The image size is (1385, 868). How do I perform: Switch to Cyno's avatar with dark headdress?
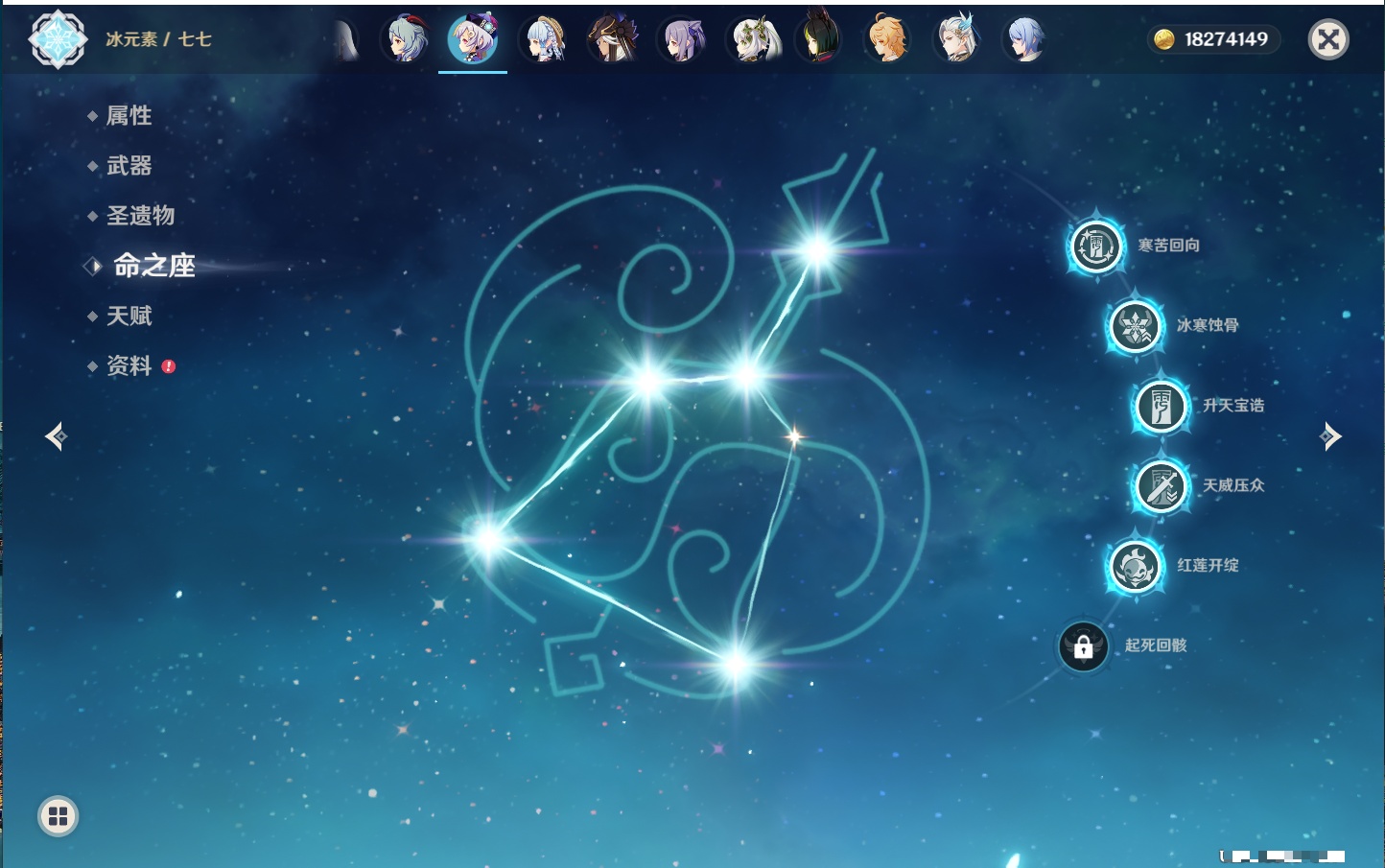pos(613,39)
